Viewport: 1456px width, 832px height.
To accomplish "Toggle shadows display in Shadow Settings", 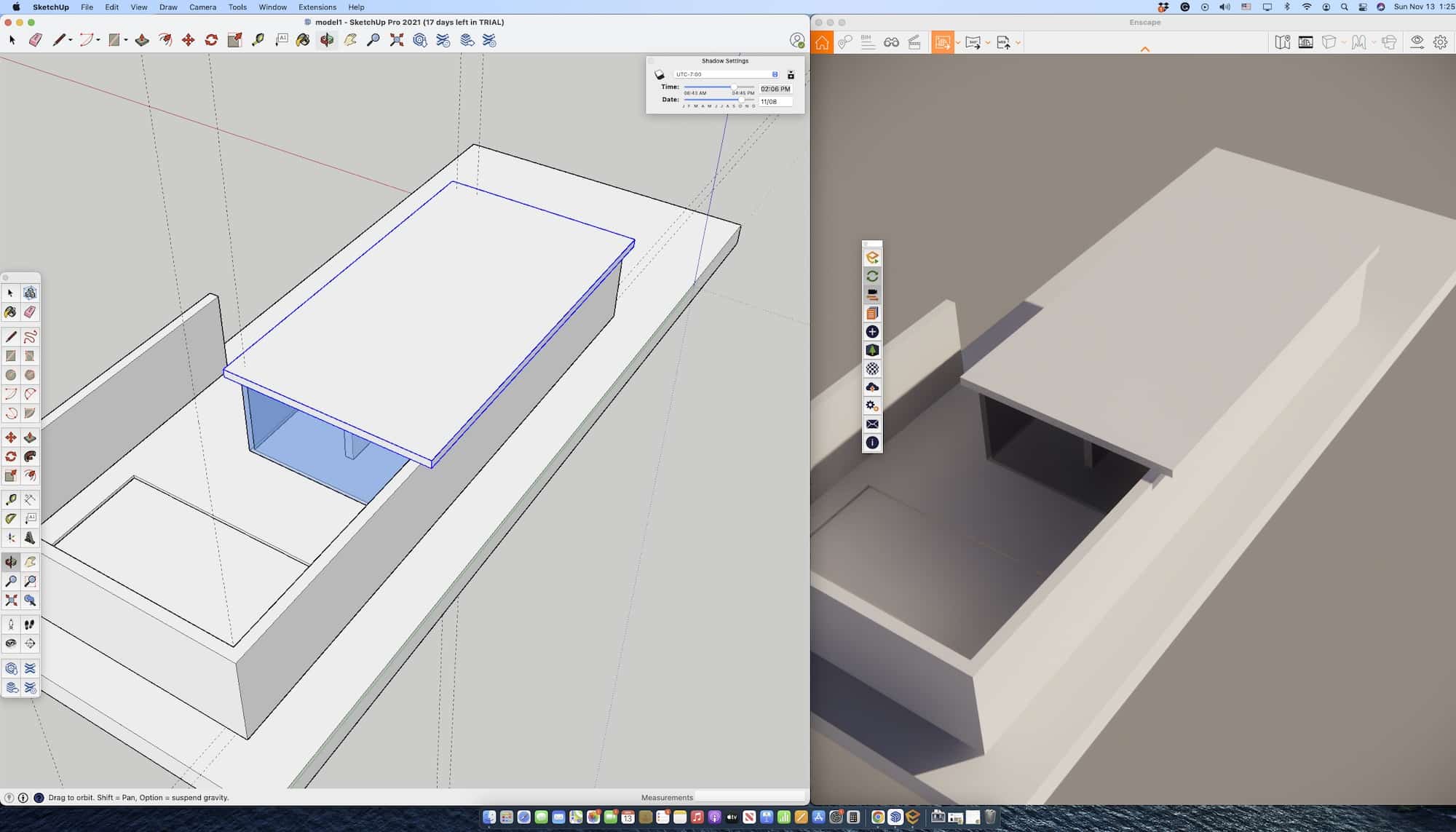I will click(x=660, y=75).
